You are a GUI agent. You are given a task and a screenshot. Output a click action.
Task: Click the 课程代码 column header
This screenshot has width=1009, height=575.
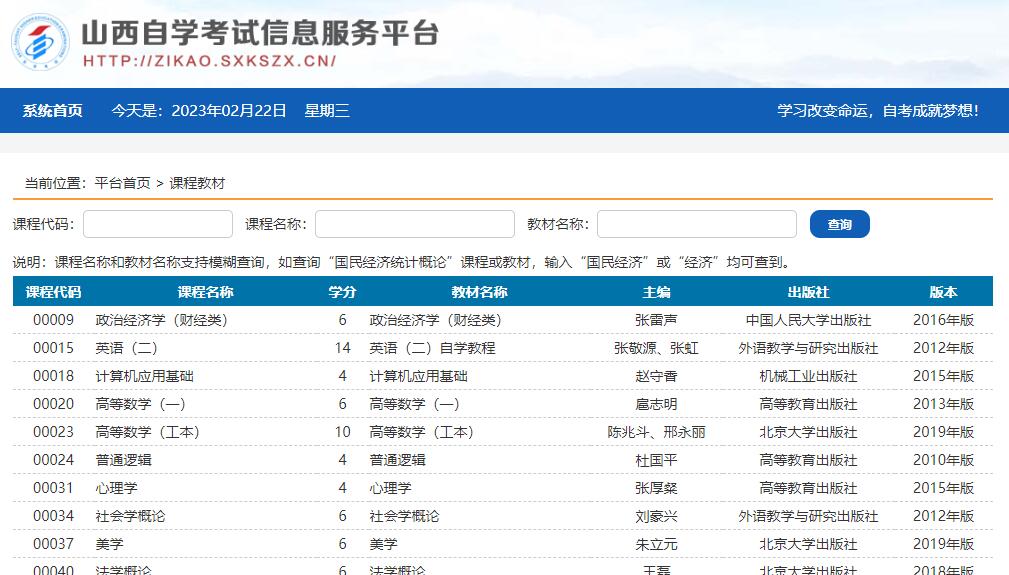click(53, 292)
